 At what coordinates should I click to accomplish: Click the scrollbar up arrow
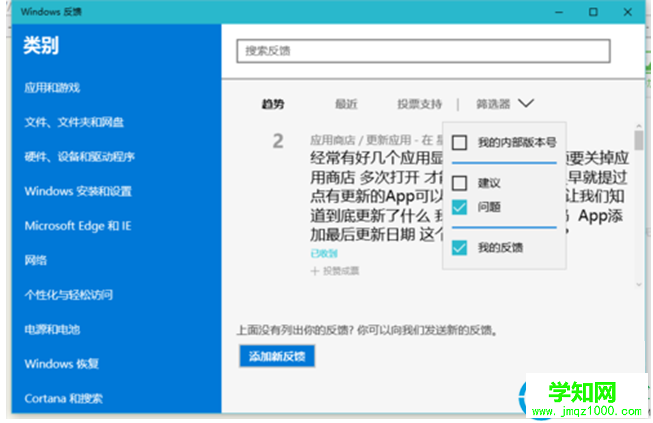[639, 126]
